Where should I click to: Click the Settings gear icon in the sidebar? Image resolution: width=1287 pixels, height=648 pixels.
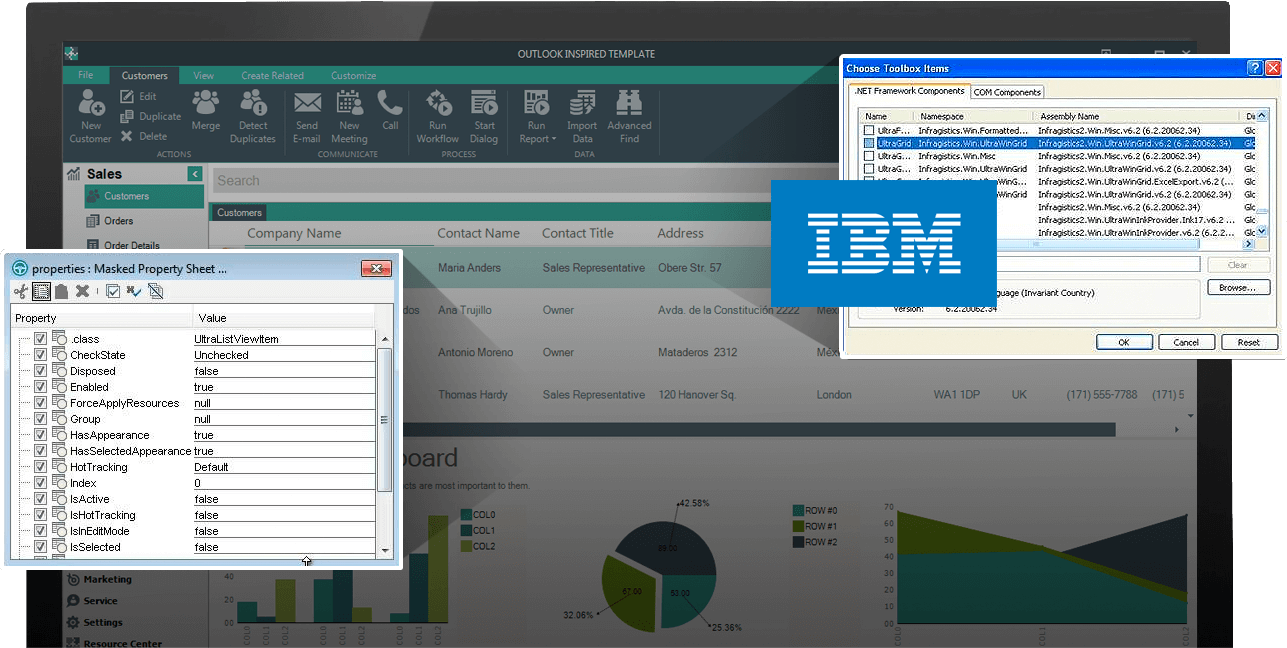[73, 622]
